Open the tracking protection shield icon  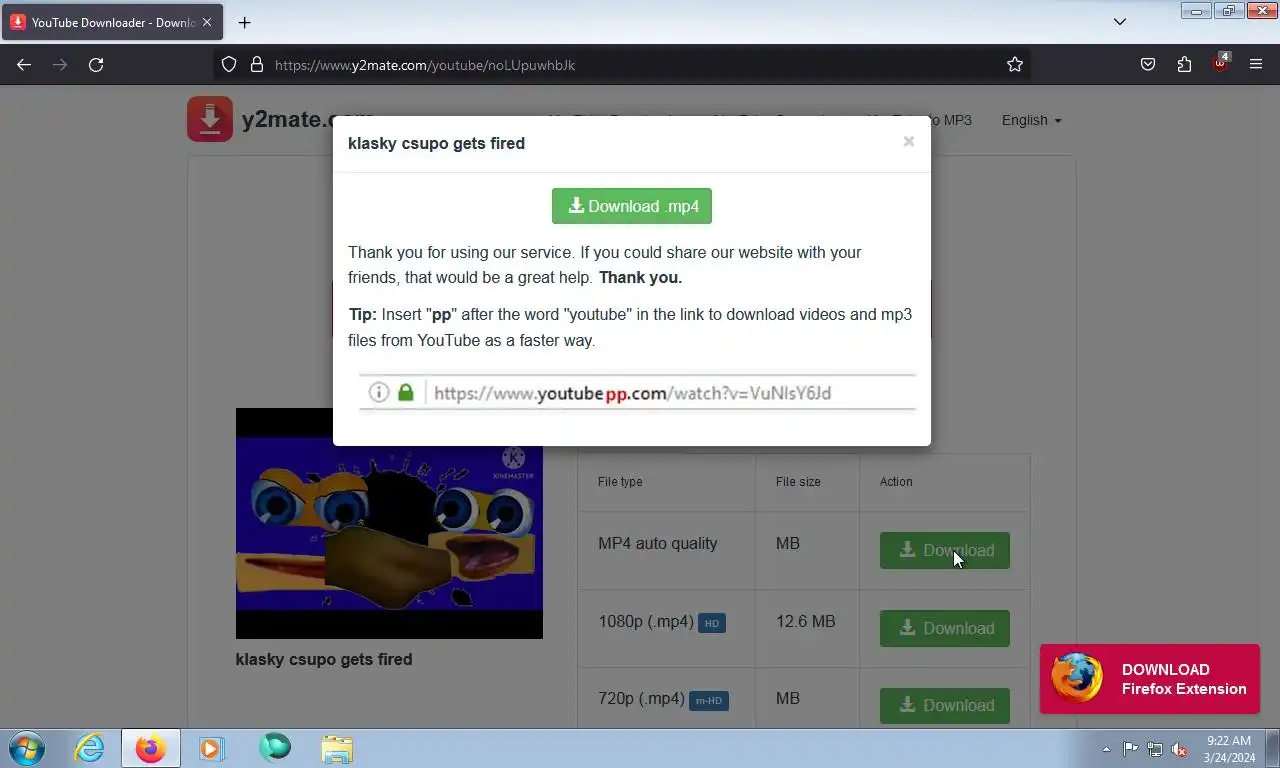tap(229, 64)
